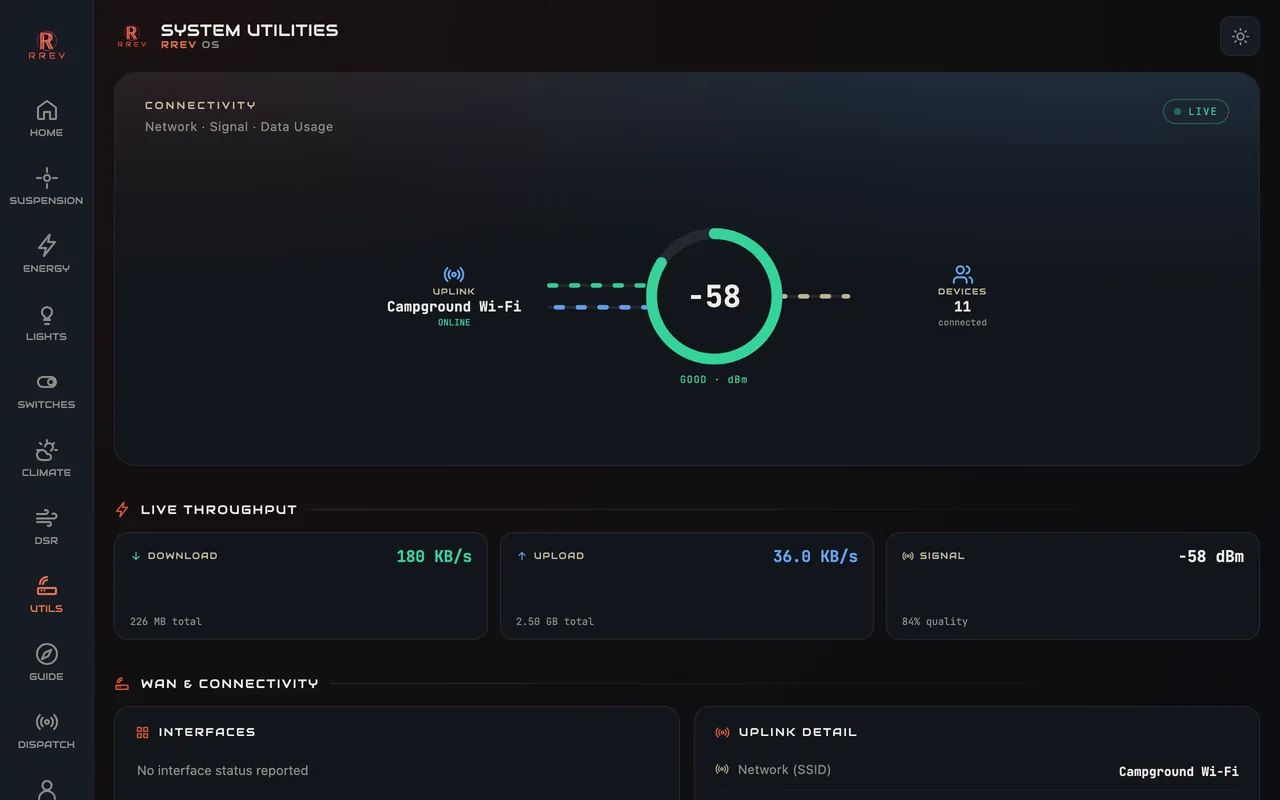The width and height of the screenshot is (1280, 800).
Task: Open the Home section
Action: pyautogui.click(x=46, y=118)
